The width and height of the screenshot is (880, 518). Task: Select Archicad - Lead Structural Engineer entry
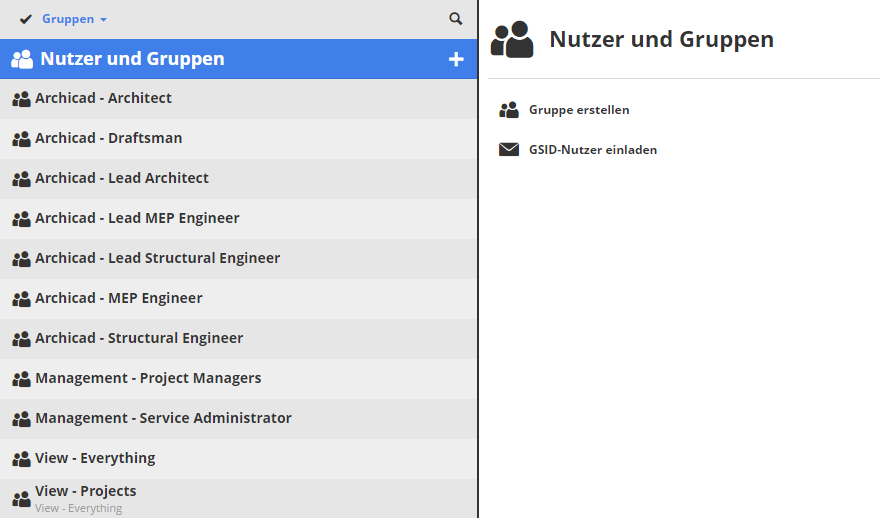point(157,258)
